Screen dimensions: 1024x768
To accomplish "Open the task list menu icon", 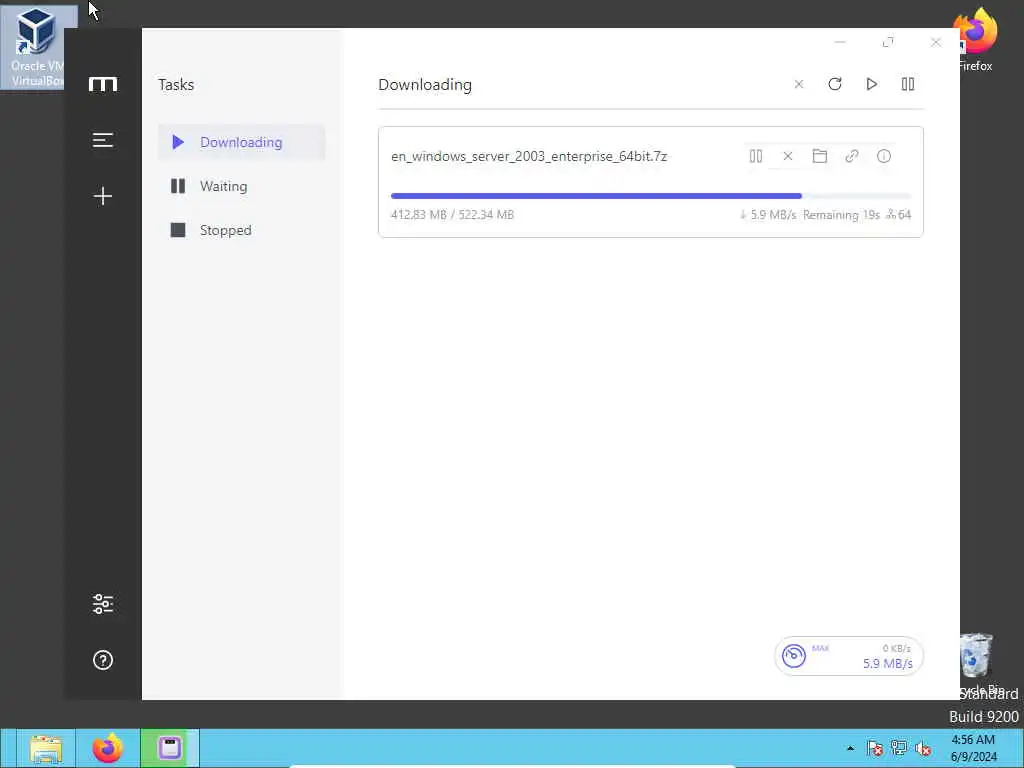I will (x=103, y=140).
